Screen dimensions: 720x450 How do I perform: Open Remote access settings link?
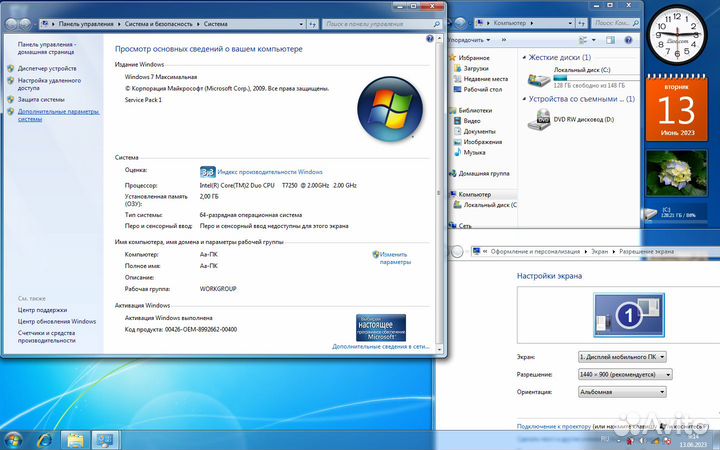click(49, 84)
